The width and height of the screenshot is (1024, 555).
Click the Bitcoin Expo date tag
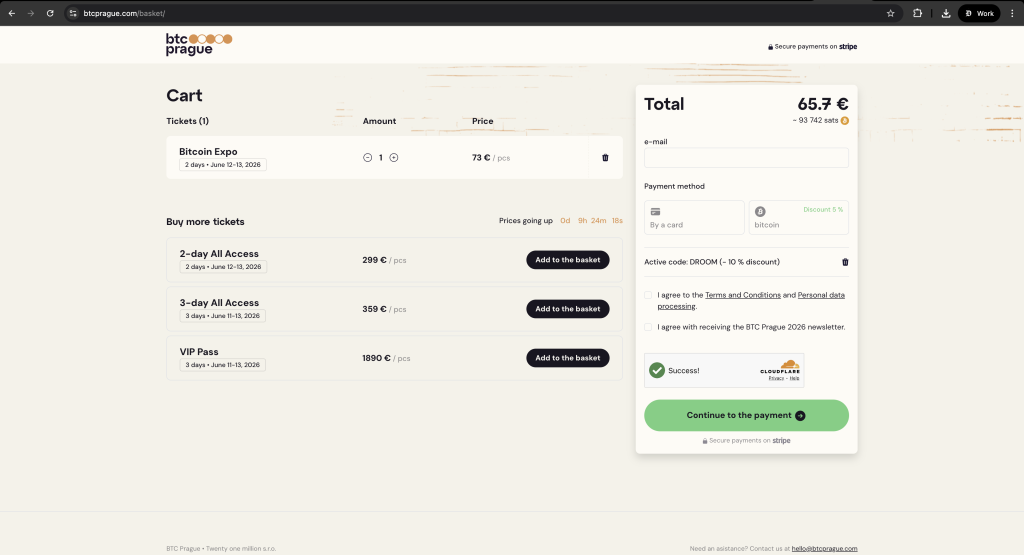[x=223, y=165]
